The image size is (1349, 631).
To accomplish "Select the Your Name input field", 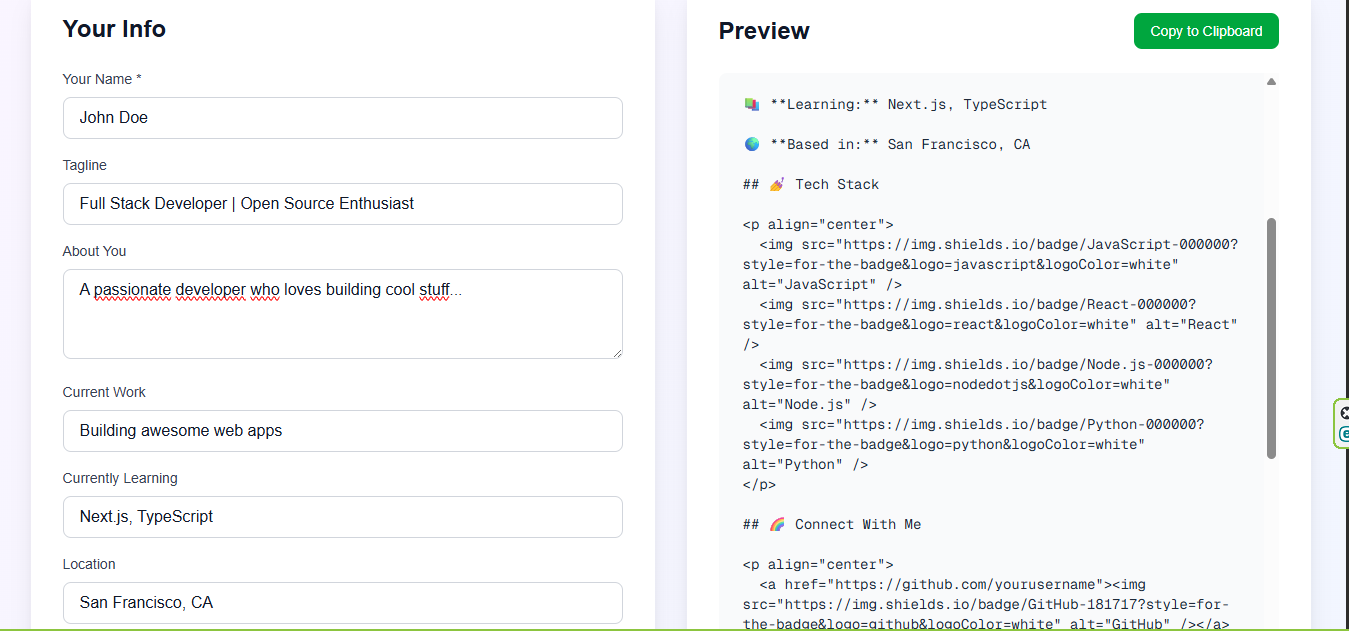I will (x=342, y=117).
